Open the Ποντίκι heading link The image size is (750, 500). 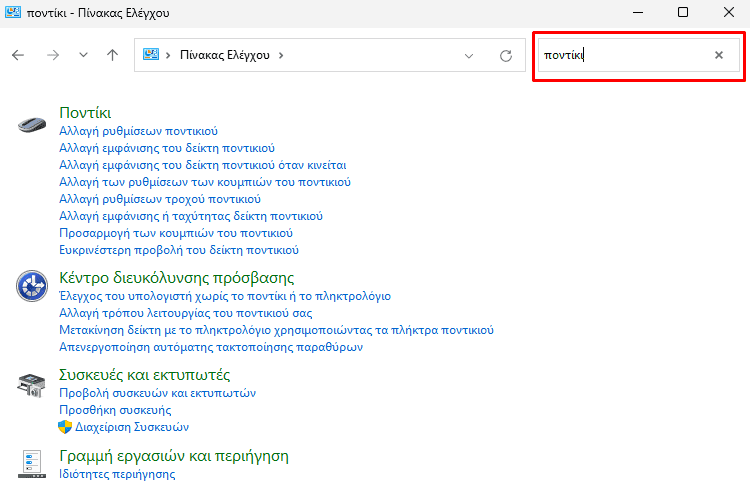85,113
